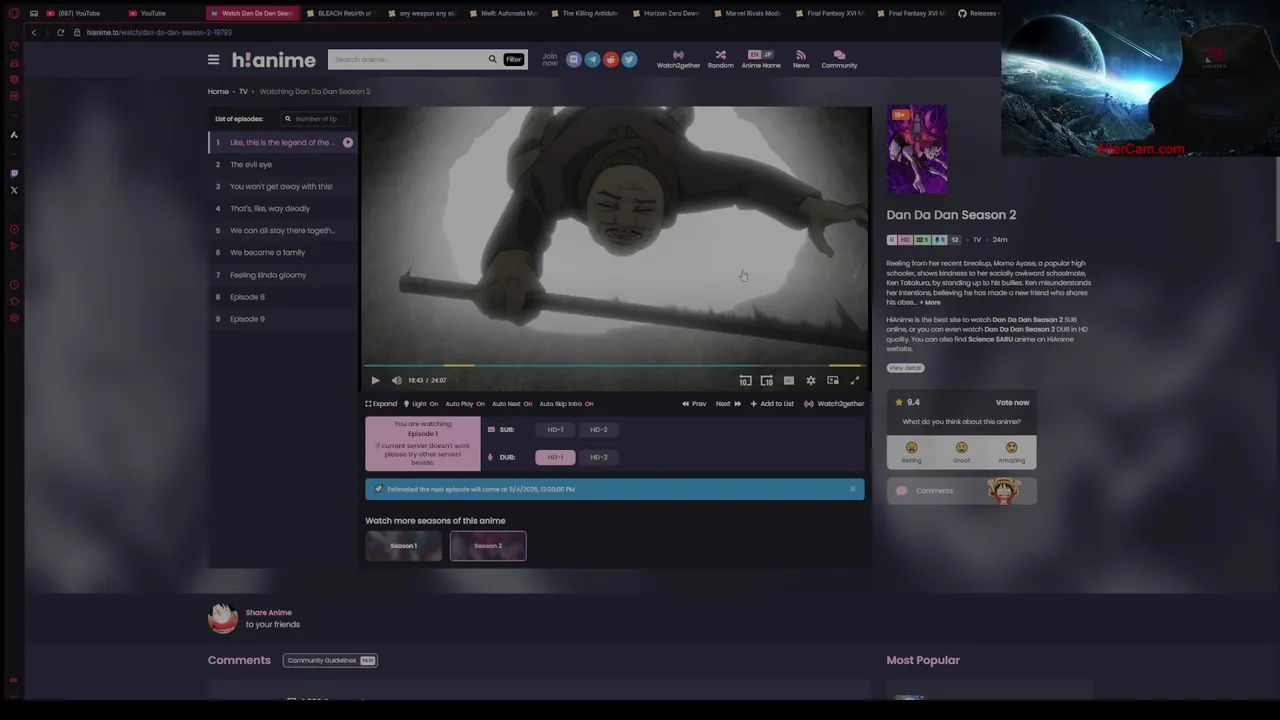Image resolution: width=1280 pixels, height=720 pixels.
Task: Open the video player settings gear
Action: click(811, 380)
